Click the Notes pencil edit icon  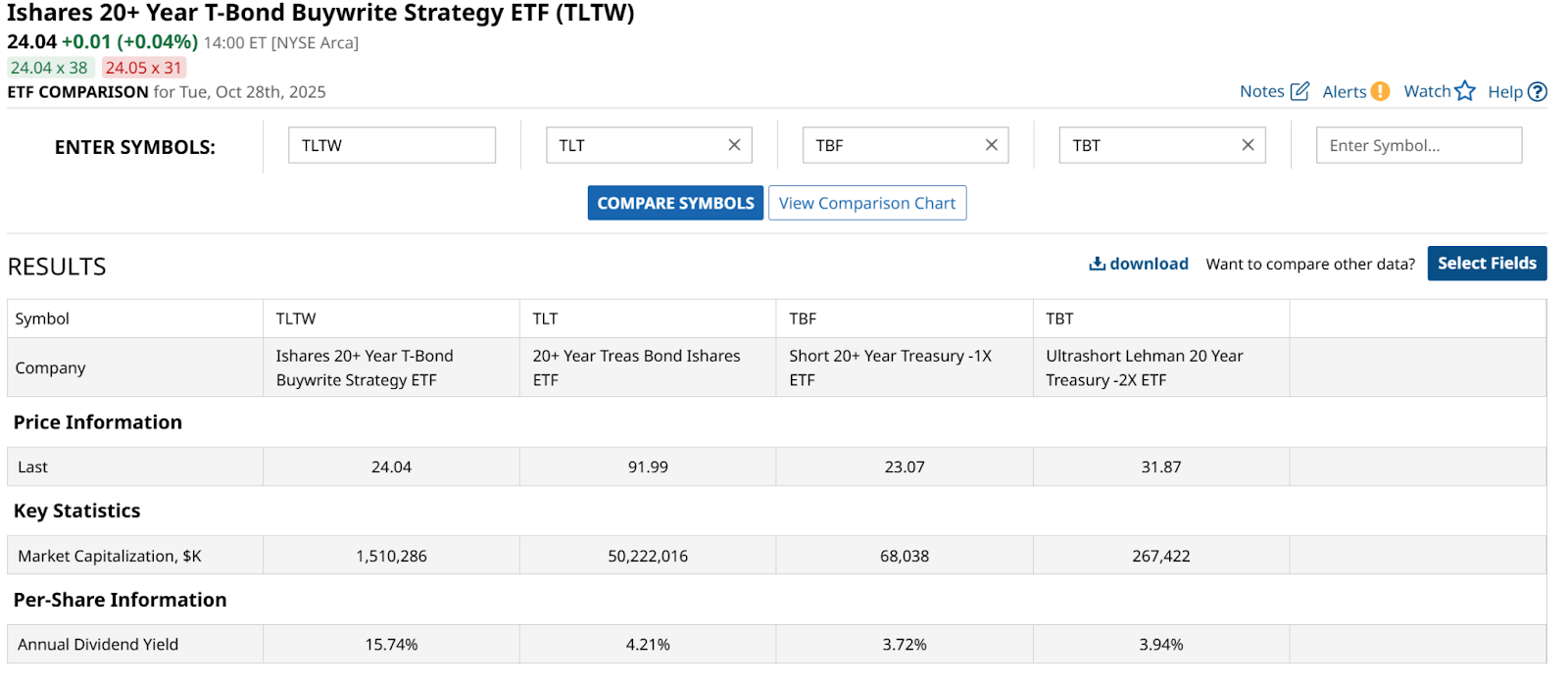pyautogui.click(x=1299, y=91)
